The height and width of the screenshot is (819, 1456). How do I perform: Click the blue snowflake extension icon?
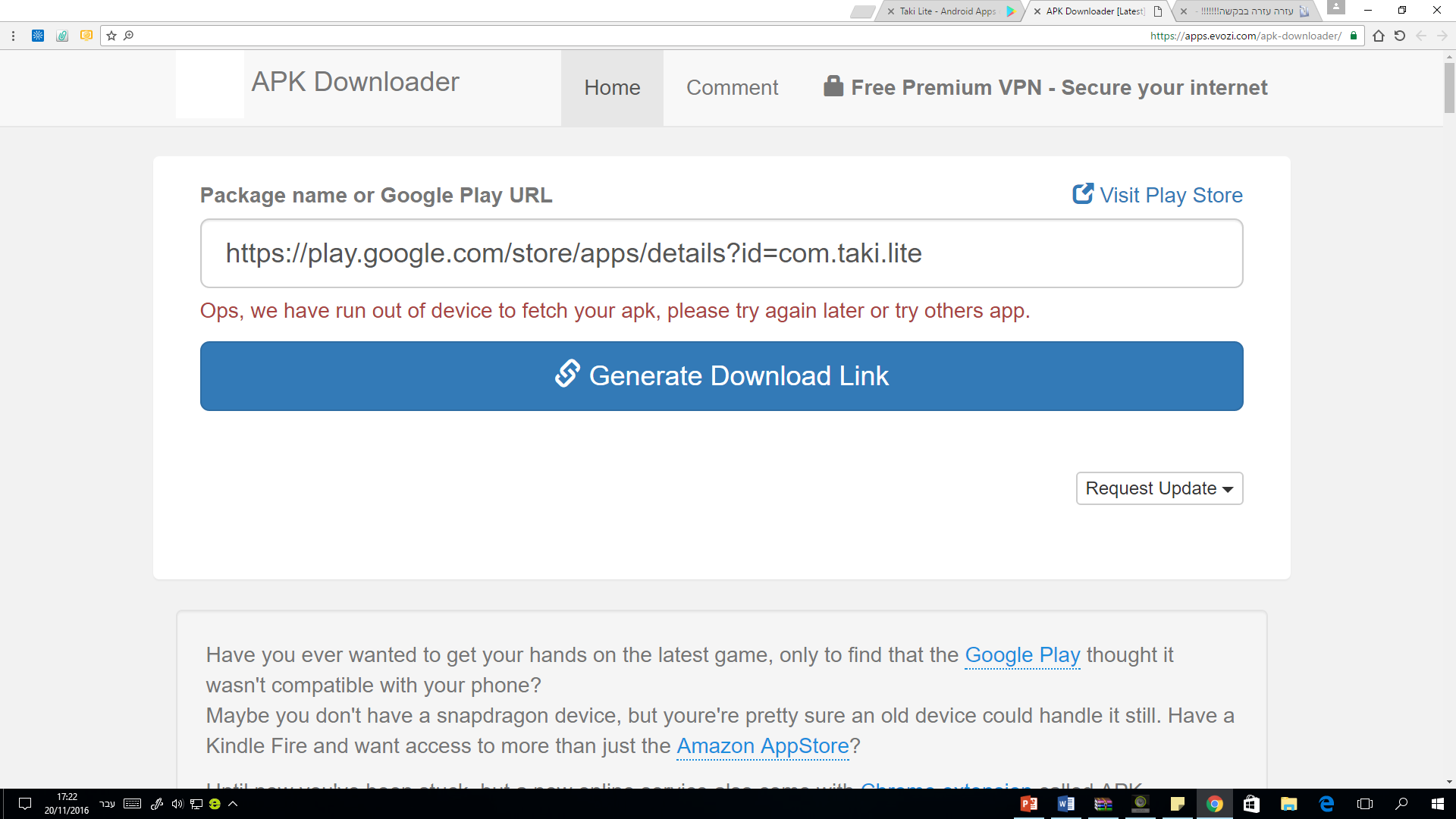click(x=38, y=36)
